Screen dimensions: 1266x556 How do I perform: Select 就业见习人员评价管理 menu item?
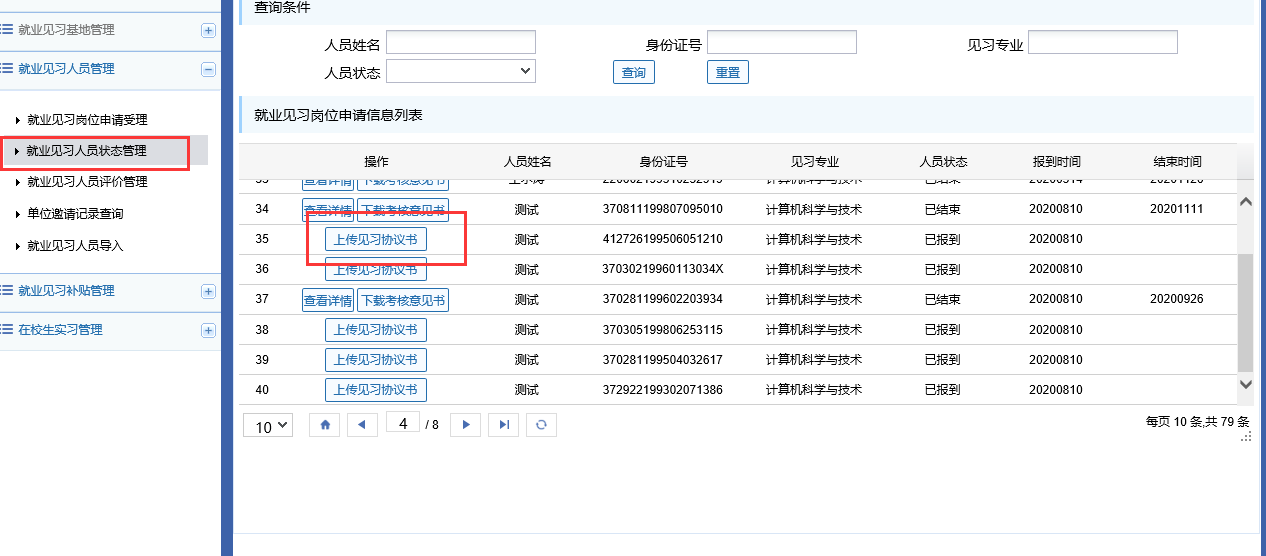tap(87, 182)
